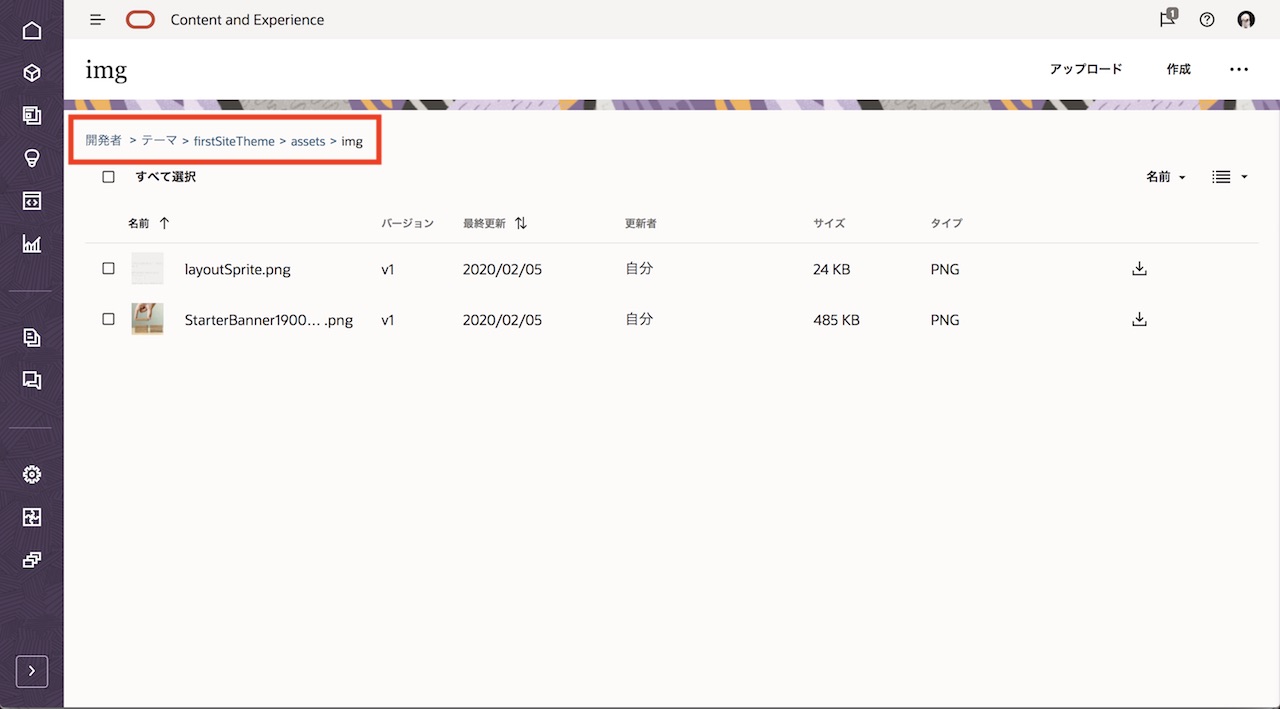Tick the checkbox for layoutSprite.png
The width and height of the screenshot is (1280, 709).
pyautogui.click(x=109, y=269)
